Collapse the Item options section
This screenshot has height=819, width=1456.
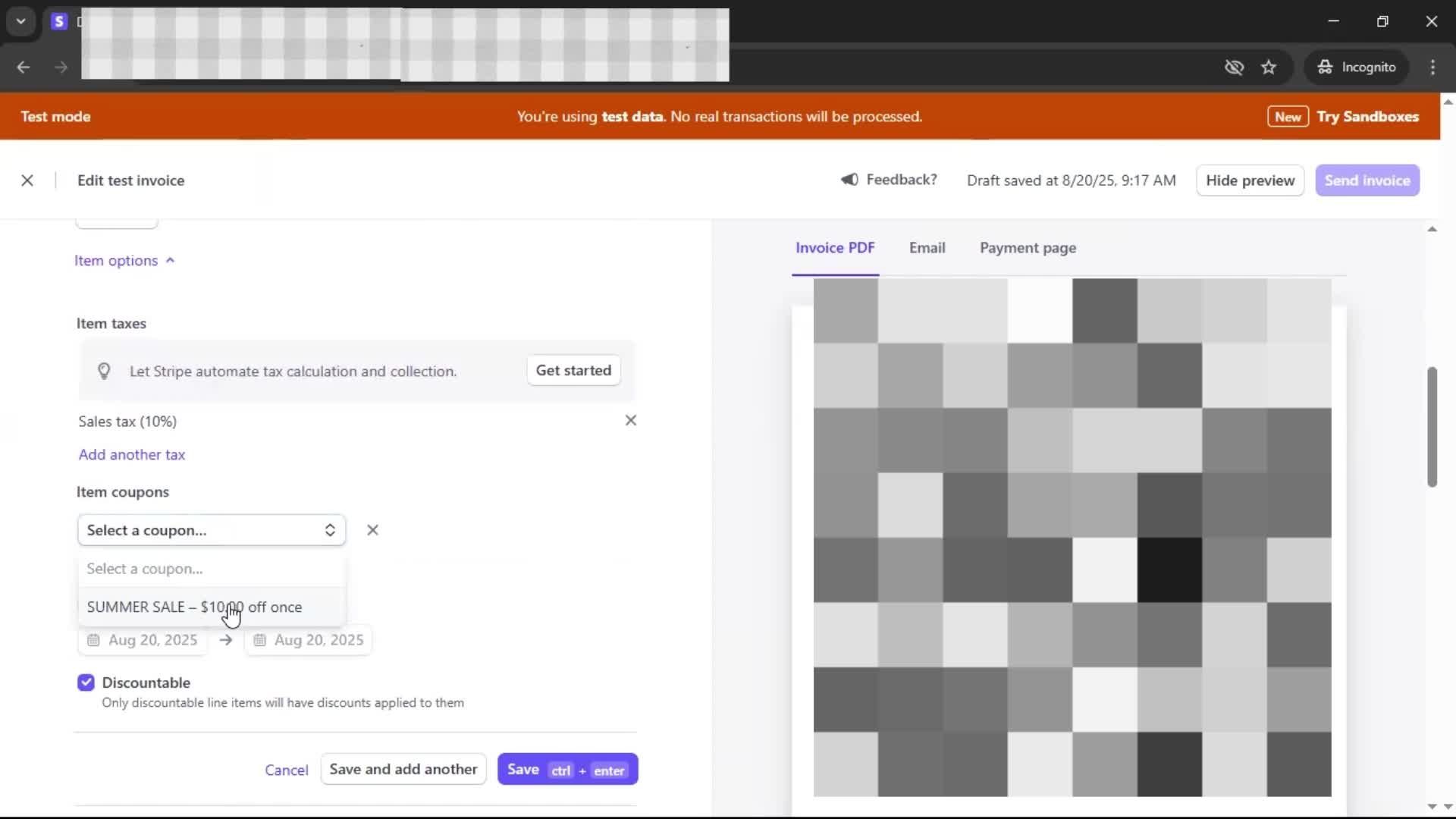124,261
